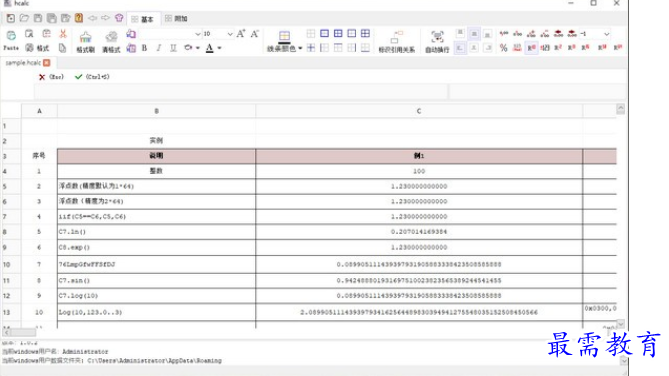
Task: Open the font name dropdown
Action: click(x=198, y=34)
